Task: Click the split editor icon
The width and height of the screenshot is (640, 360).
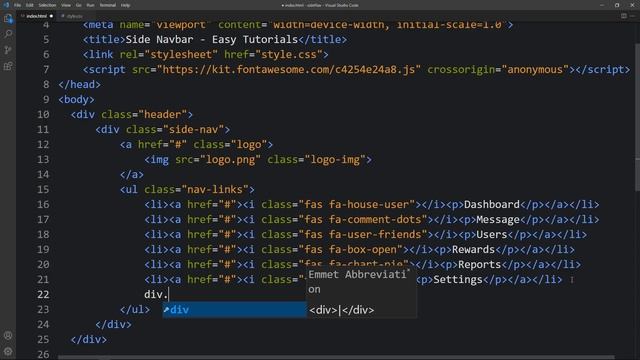Action: [624, 16]
